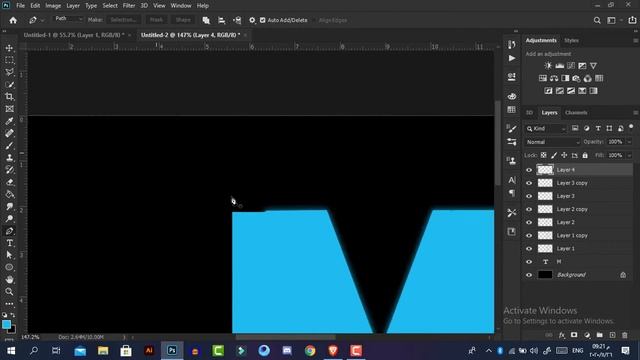Add a layer style with fx icon
Screen dimensions: 640x360
(x=562, y=335)
